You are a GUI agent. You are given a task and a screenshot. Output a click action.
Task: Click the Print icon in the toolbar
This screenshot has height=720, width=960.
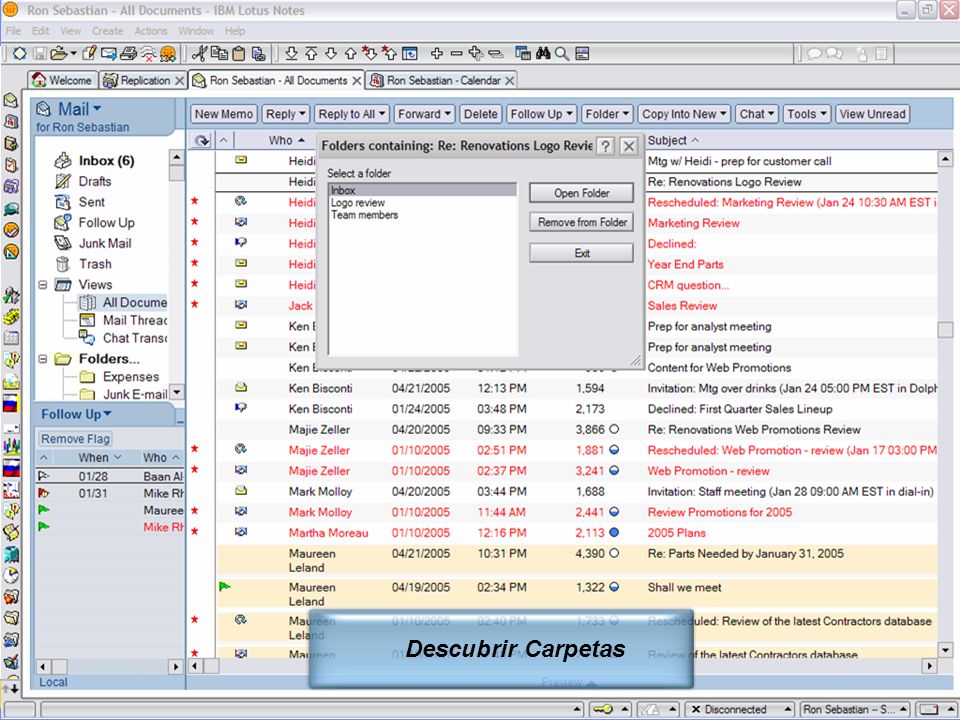tap(128, 54)
